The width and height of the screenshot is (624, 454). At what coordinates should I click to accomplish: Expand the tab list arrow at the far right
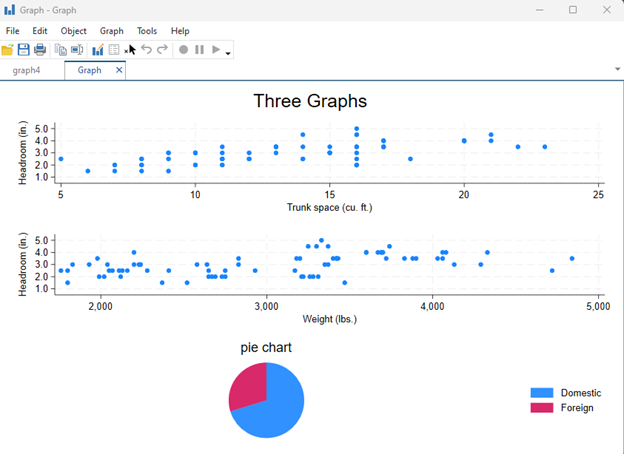pyautogui.click(x=618, y=69)
